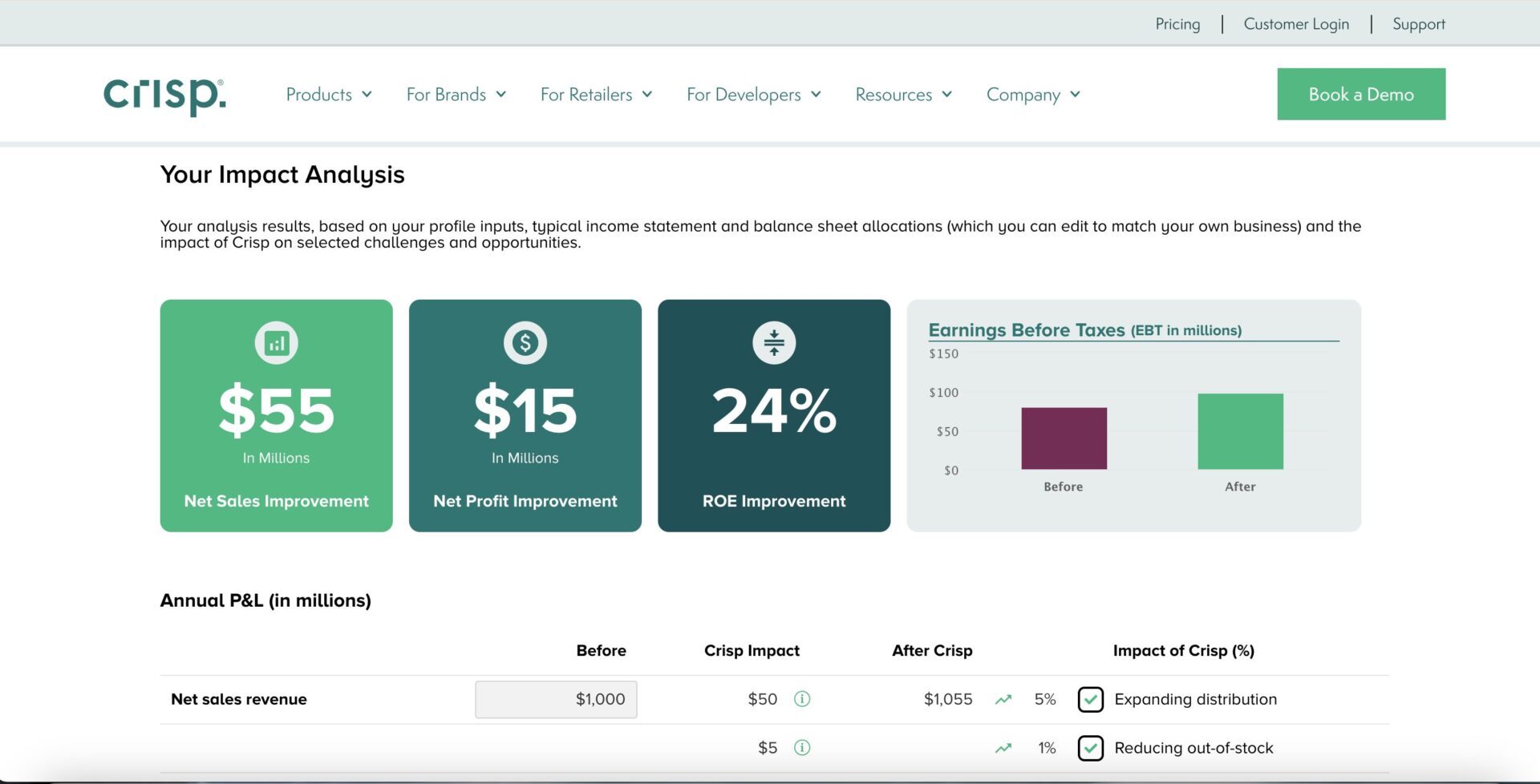Click the Book a Demo button
1540x784 pixels.
[x=1361, y=94]
